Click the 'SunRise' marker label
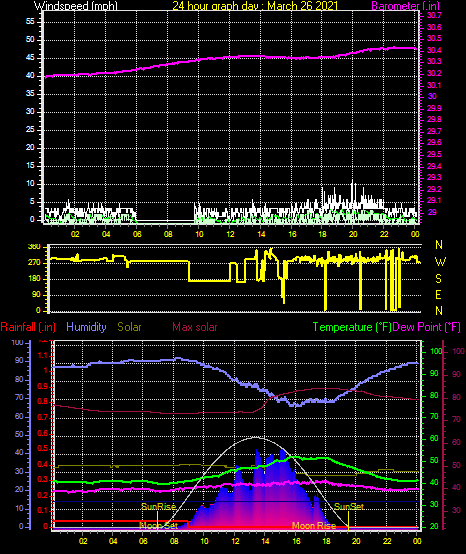The image size is (466, 554). (x=159, y=507)
